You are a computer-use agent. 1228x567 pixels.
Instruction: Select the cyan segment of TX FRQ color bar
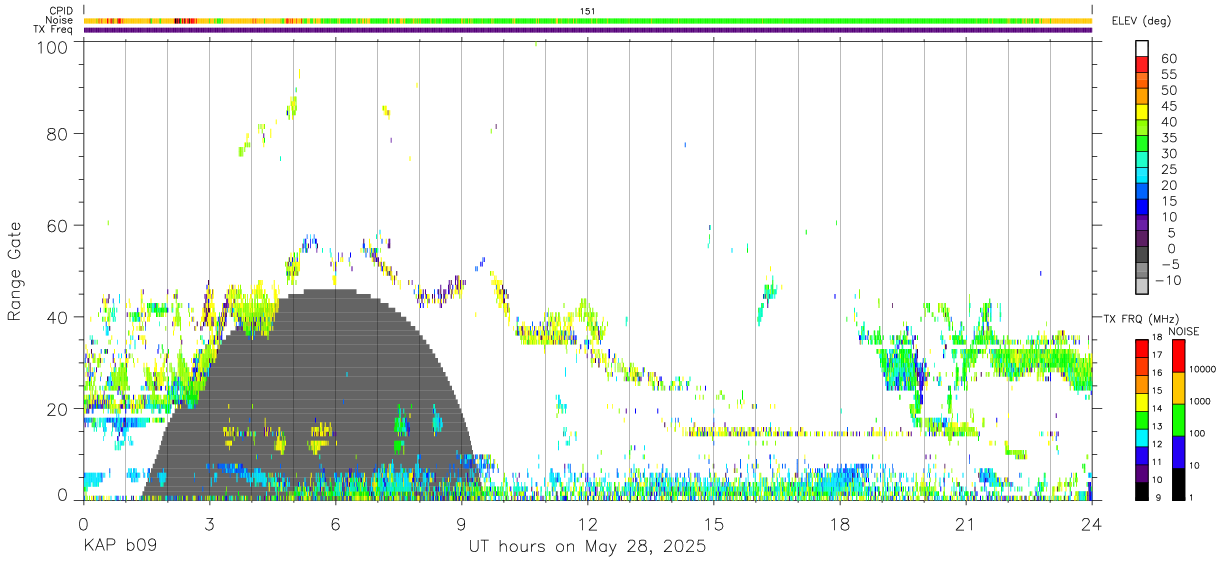point(1141,436)
